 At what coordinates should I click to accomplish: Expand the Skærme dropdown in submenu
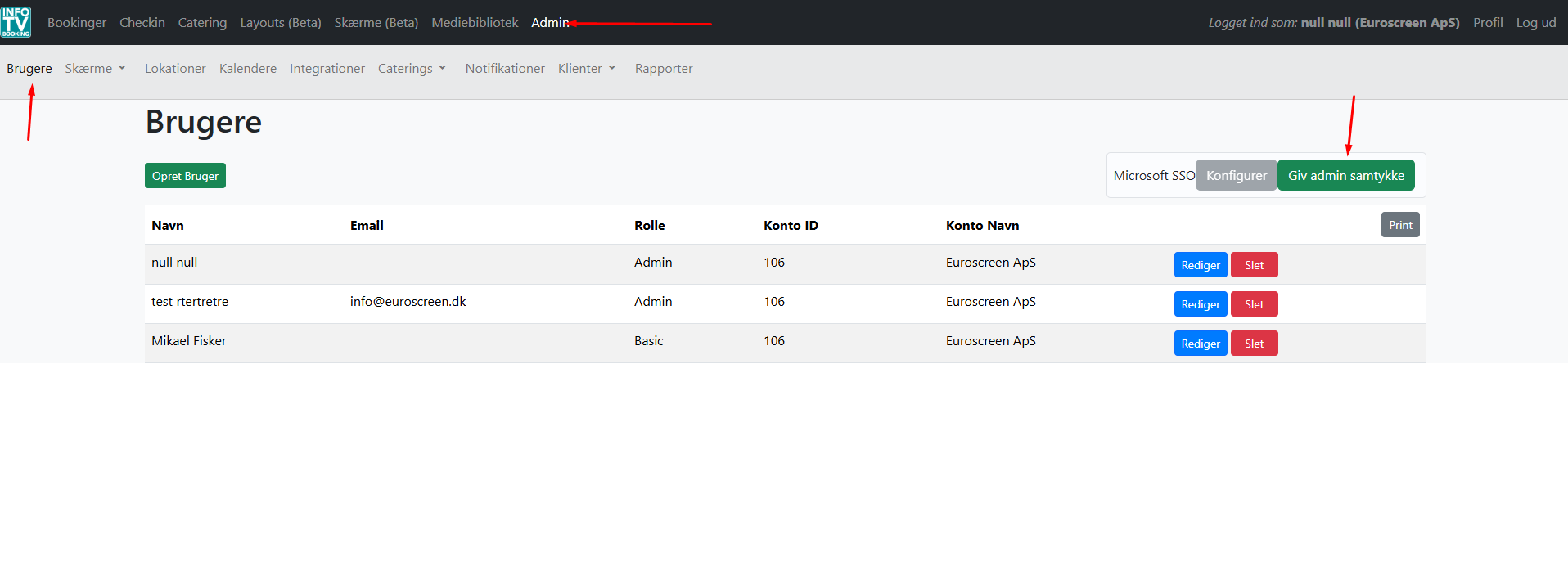(95, 69)
